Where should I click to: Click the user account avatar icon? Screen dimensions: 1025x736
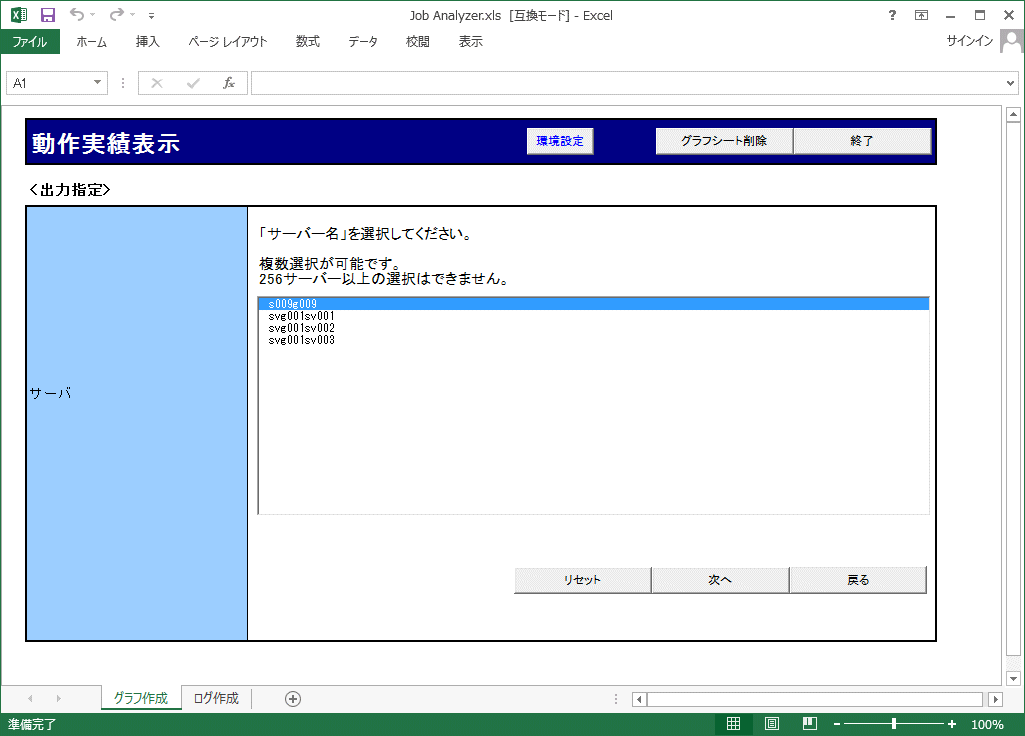(1011, 42)
